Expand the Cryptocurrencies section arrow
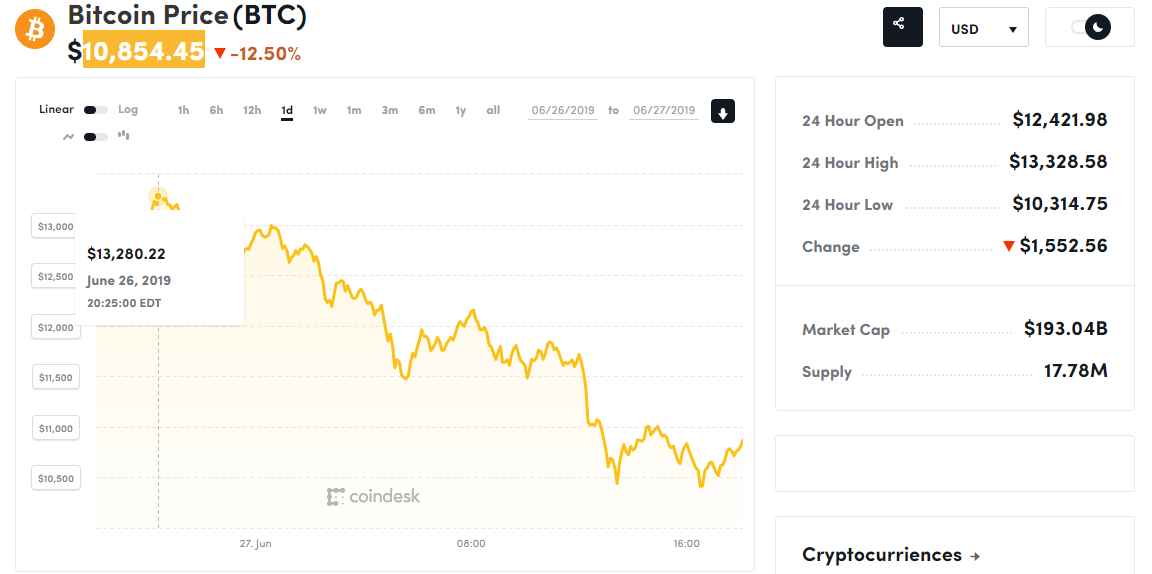 coord(975,556)
